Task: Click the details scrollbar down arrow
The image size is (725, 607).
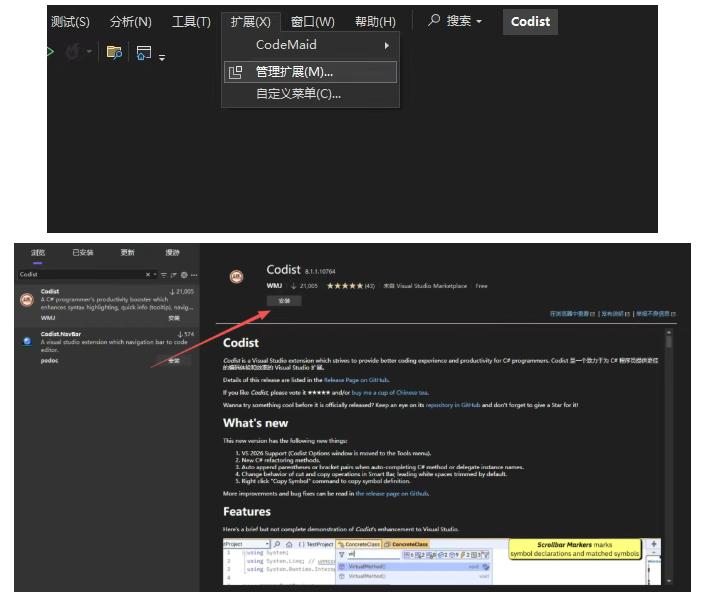Action: pyautogui.click(x=669, y=581)
